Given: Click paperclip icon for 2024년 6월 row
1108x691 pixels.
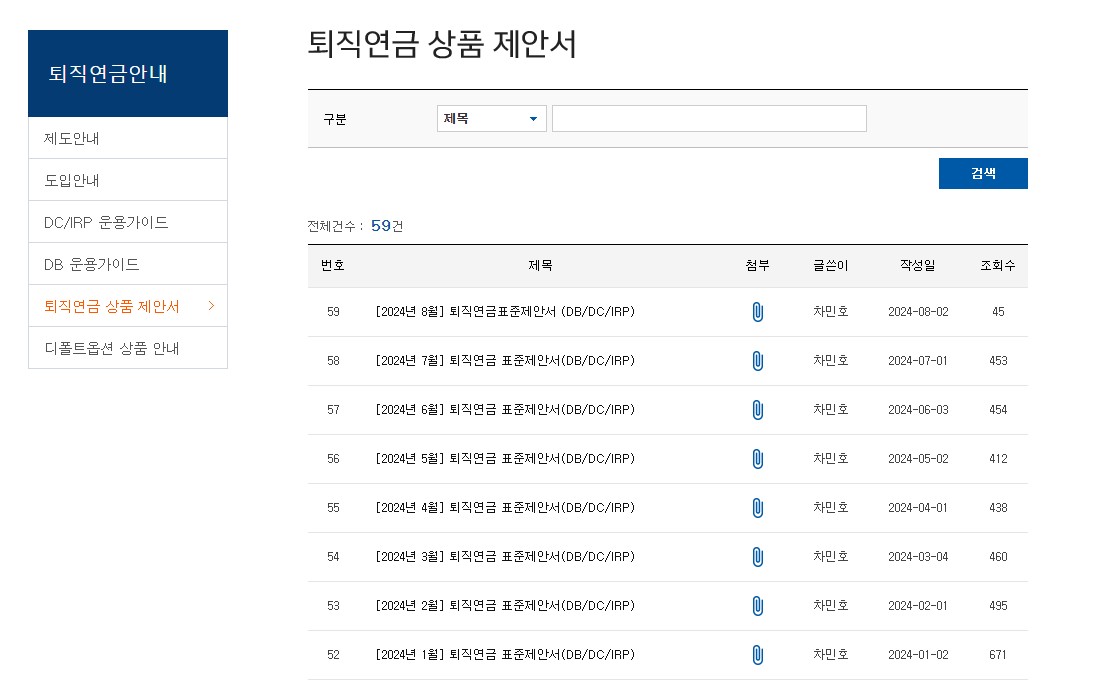Looking at the screenshot, I should point(757,410).
